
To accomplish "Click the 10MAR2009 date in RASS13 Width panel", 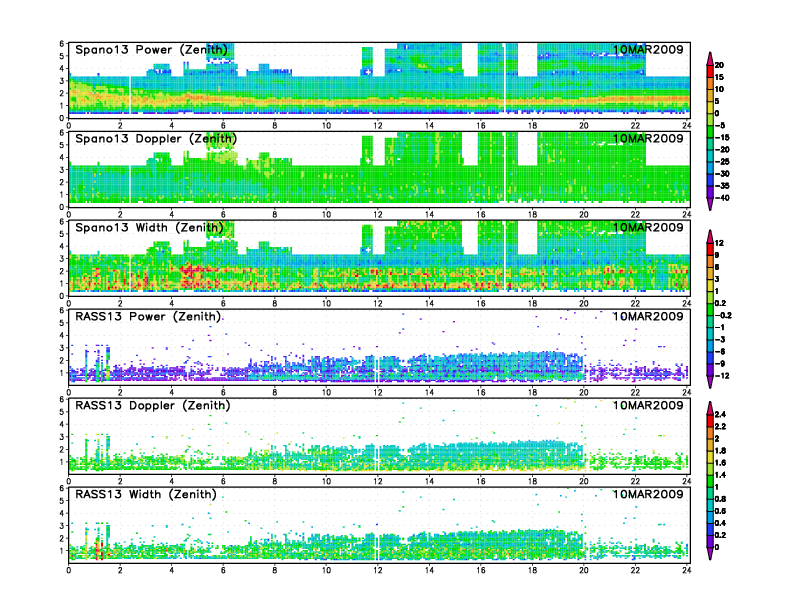I will click(x=648, y=494).
